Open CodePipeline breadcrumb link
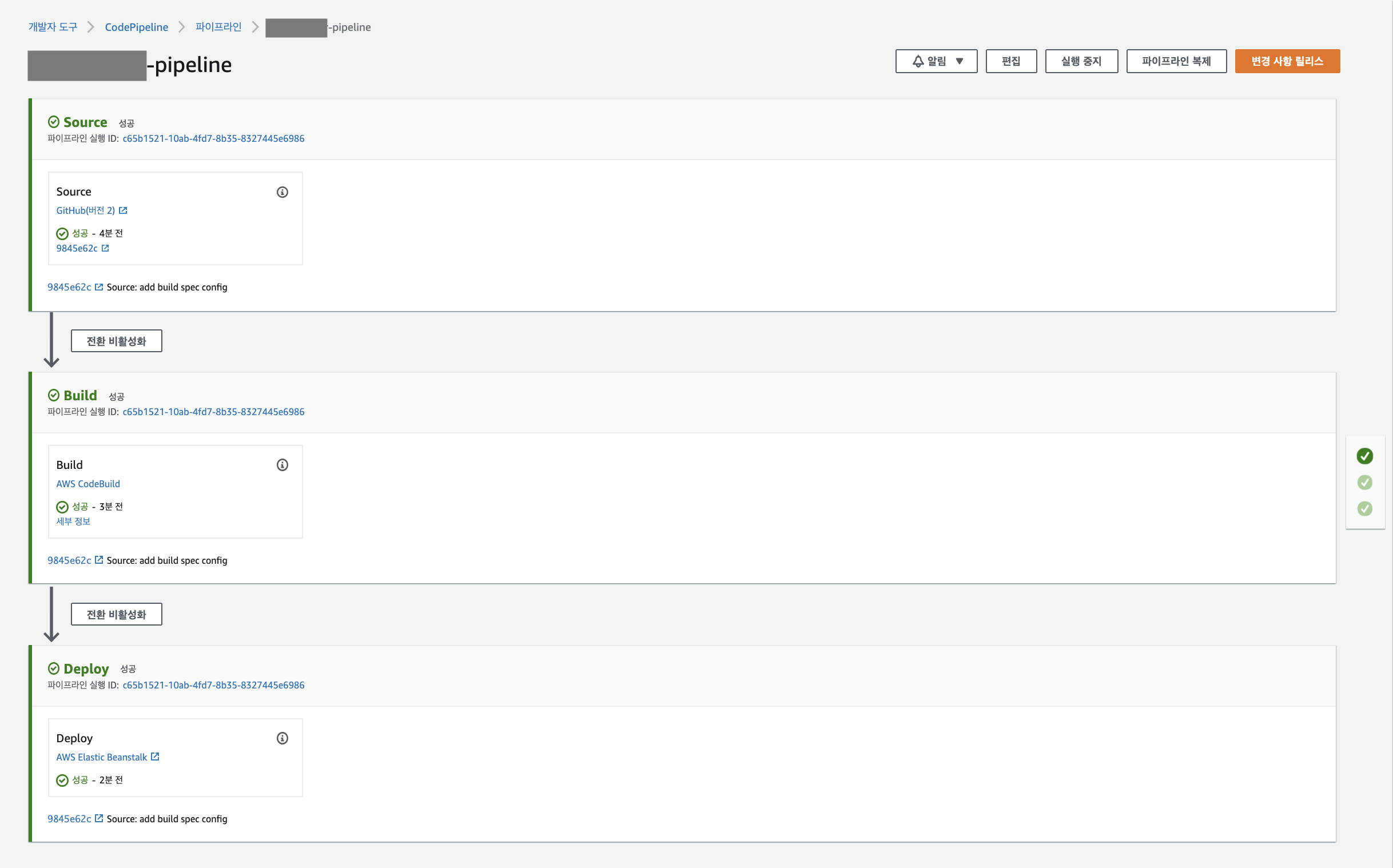Viewport: 1393px width, 868px height. coord(137,27)
